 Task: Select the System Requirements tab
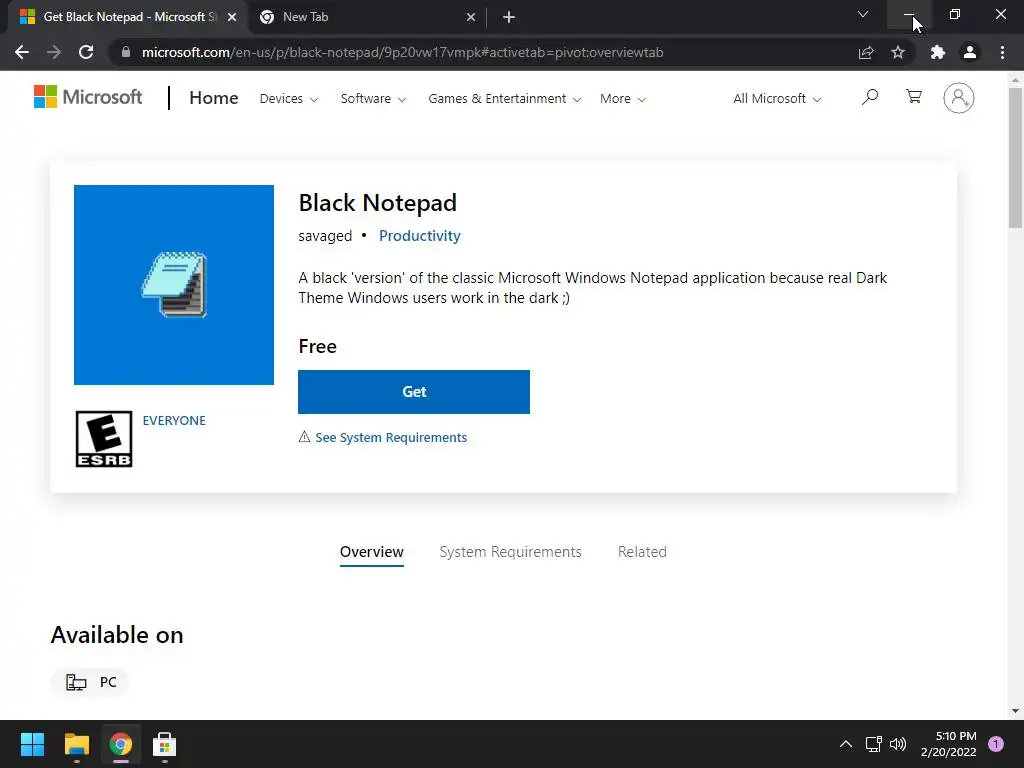click(511, 552)
